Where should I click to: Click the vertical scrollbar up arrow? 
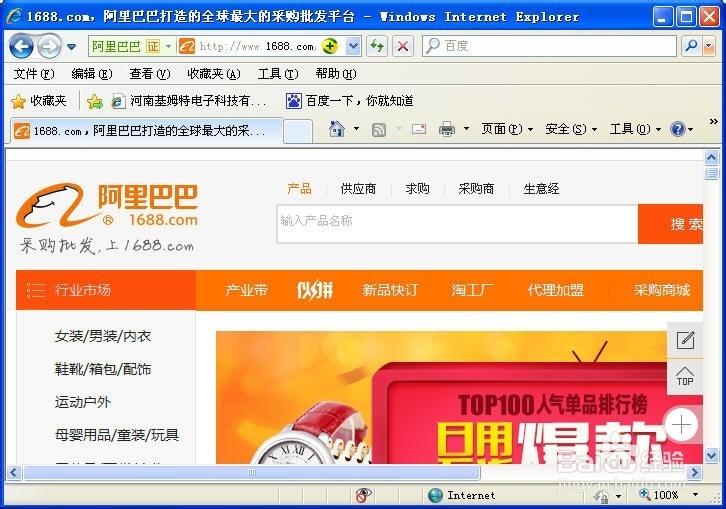(x=712, y=158)
